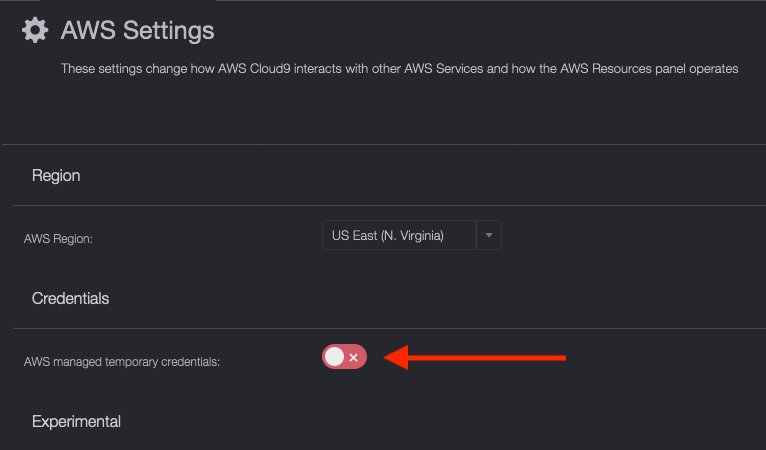Open the AWS Region dropdown arrow
The height and width of the screenshot is (450, 766).
489,236
